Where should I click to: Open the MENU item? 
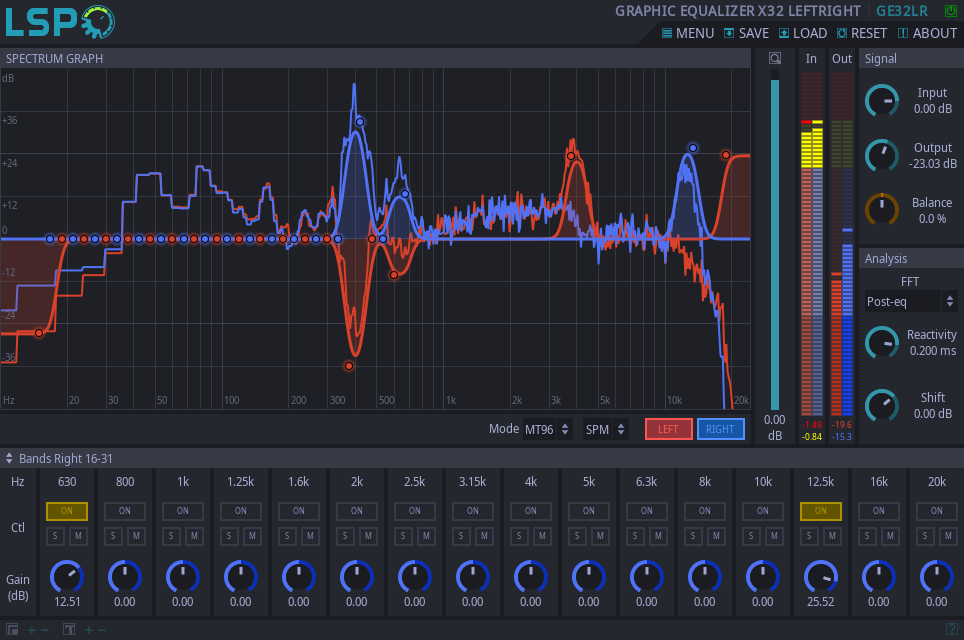coord(688,33)
